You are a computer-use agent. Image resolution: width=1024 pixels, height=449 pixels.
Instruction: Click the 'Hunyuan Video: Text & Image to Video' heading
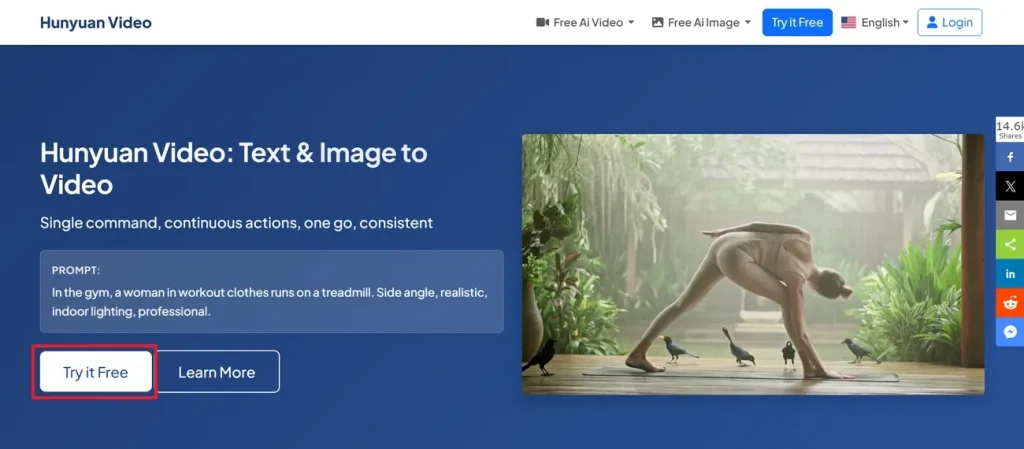(x=234, y=168)
